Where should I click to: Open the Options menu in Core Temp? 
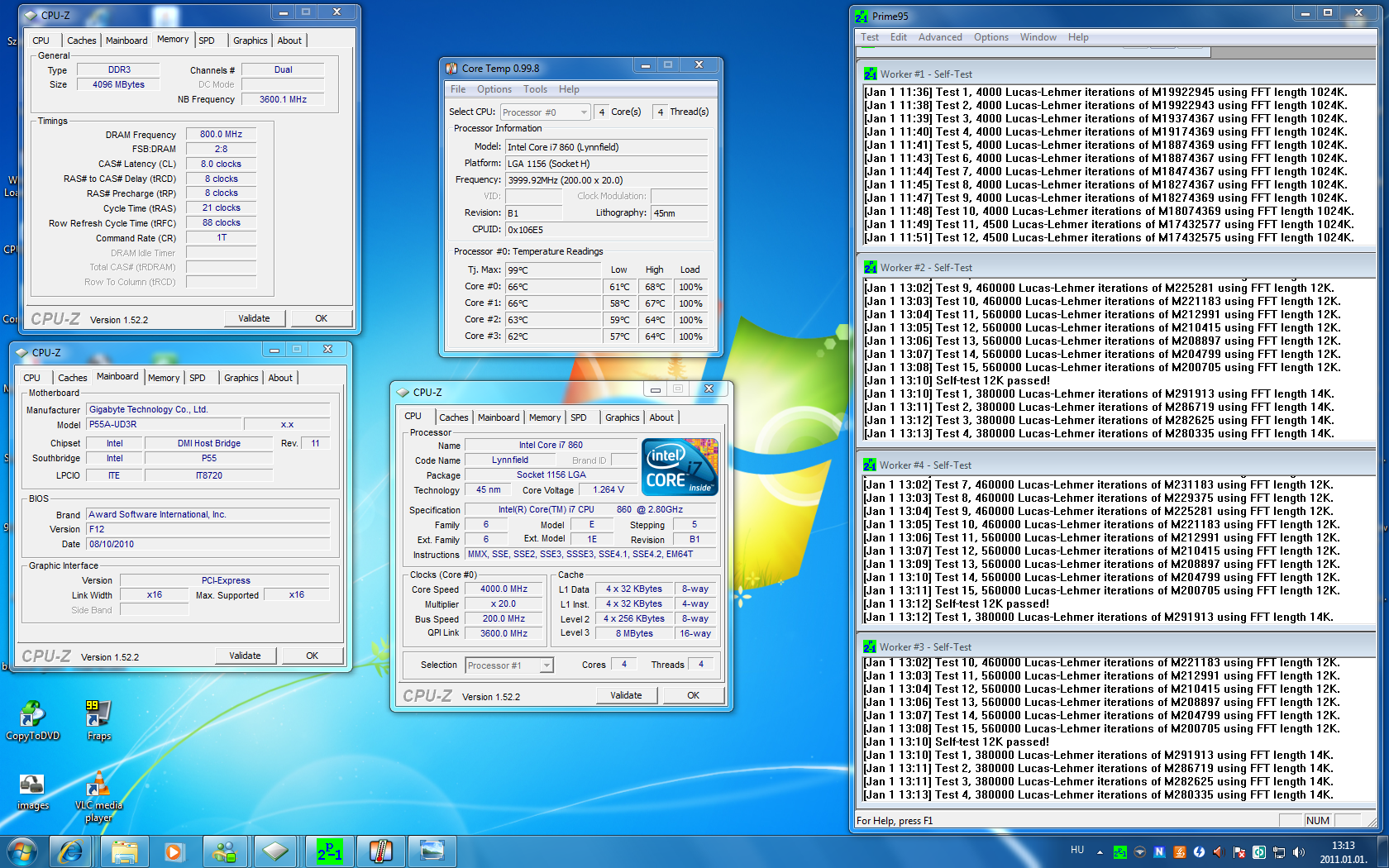(x=494, y=89)
